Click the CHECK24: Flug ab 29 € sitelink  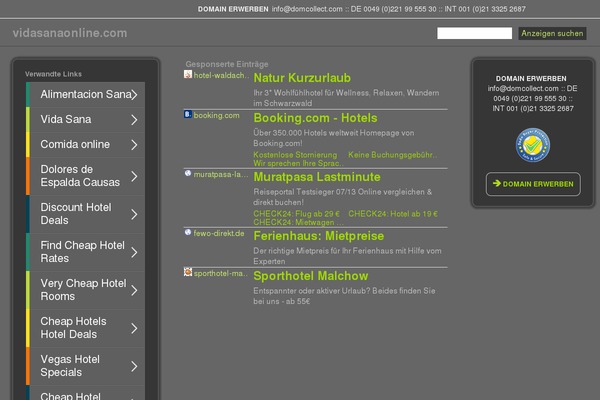point(296,214)
